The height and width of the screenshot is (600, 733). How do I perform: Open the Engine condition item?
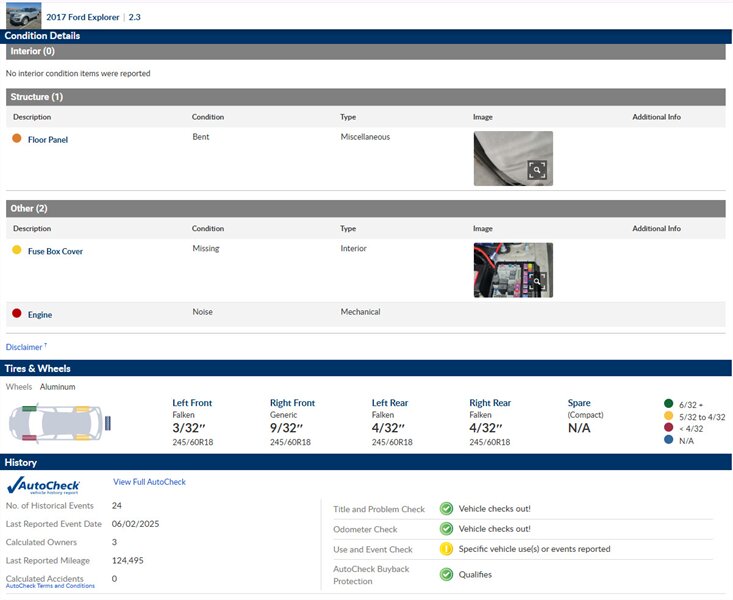tap(40, 315)
